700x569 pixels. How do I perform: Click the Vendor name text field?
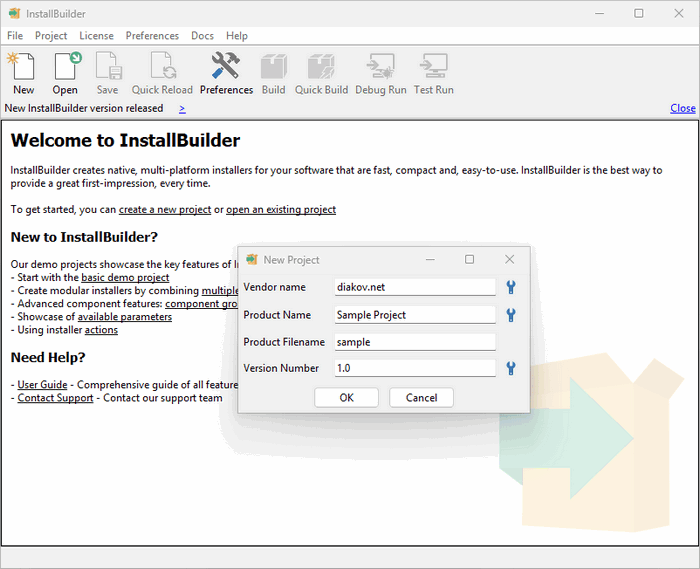414,287
